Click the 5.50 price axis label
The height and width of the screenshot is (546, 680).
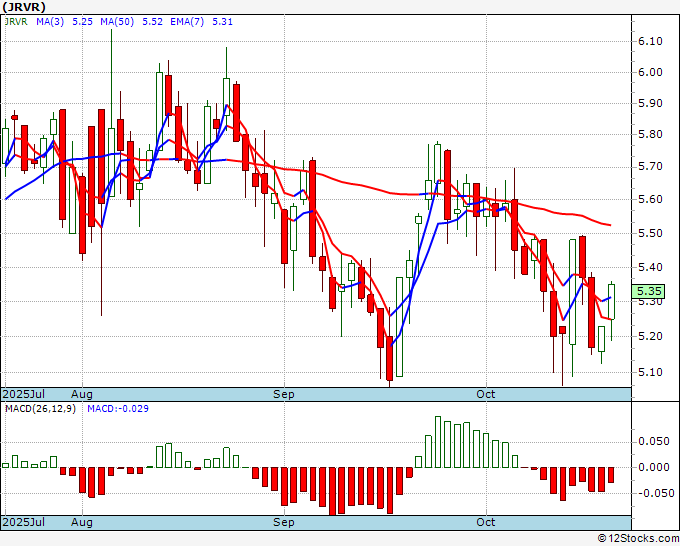(651, 233)
